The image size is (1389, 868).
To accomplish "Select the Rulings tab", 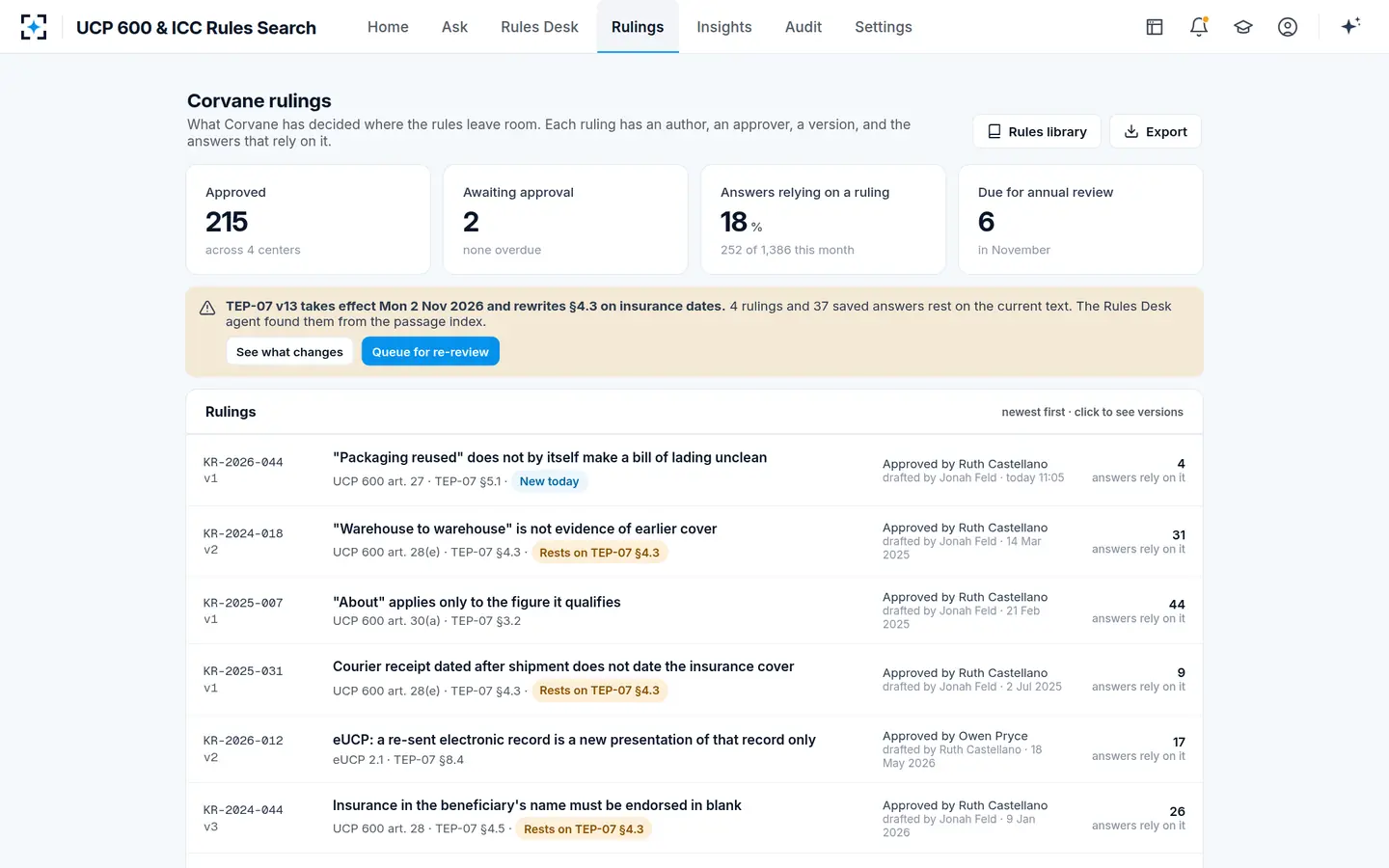I will click(638, 27).
